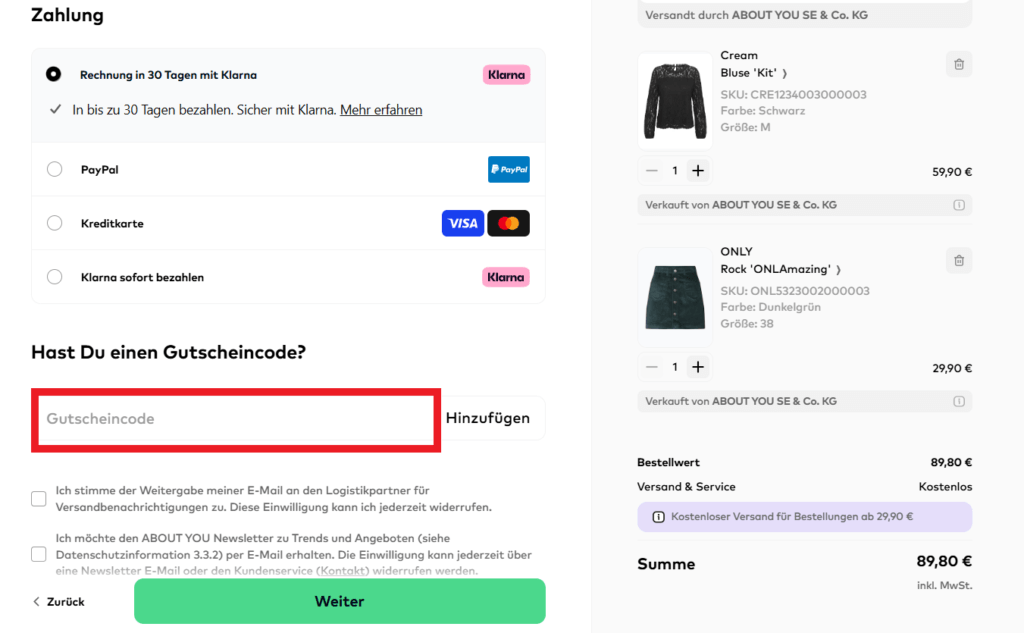Check the ABOUT YOU newsletter checkbox
The height and width of the screenshot is (633, 1024).
coord(38,553)
